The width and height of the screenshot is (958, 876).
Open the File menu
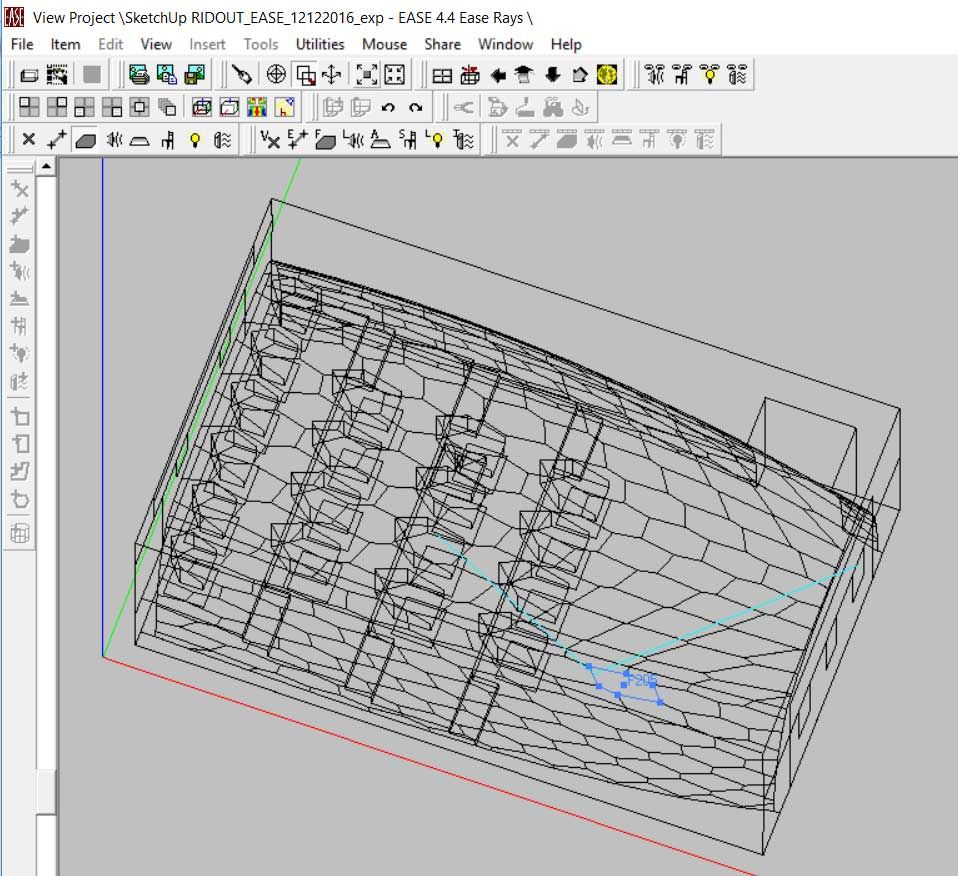22,44
